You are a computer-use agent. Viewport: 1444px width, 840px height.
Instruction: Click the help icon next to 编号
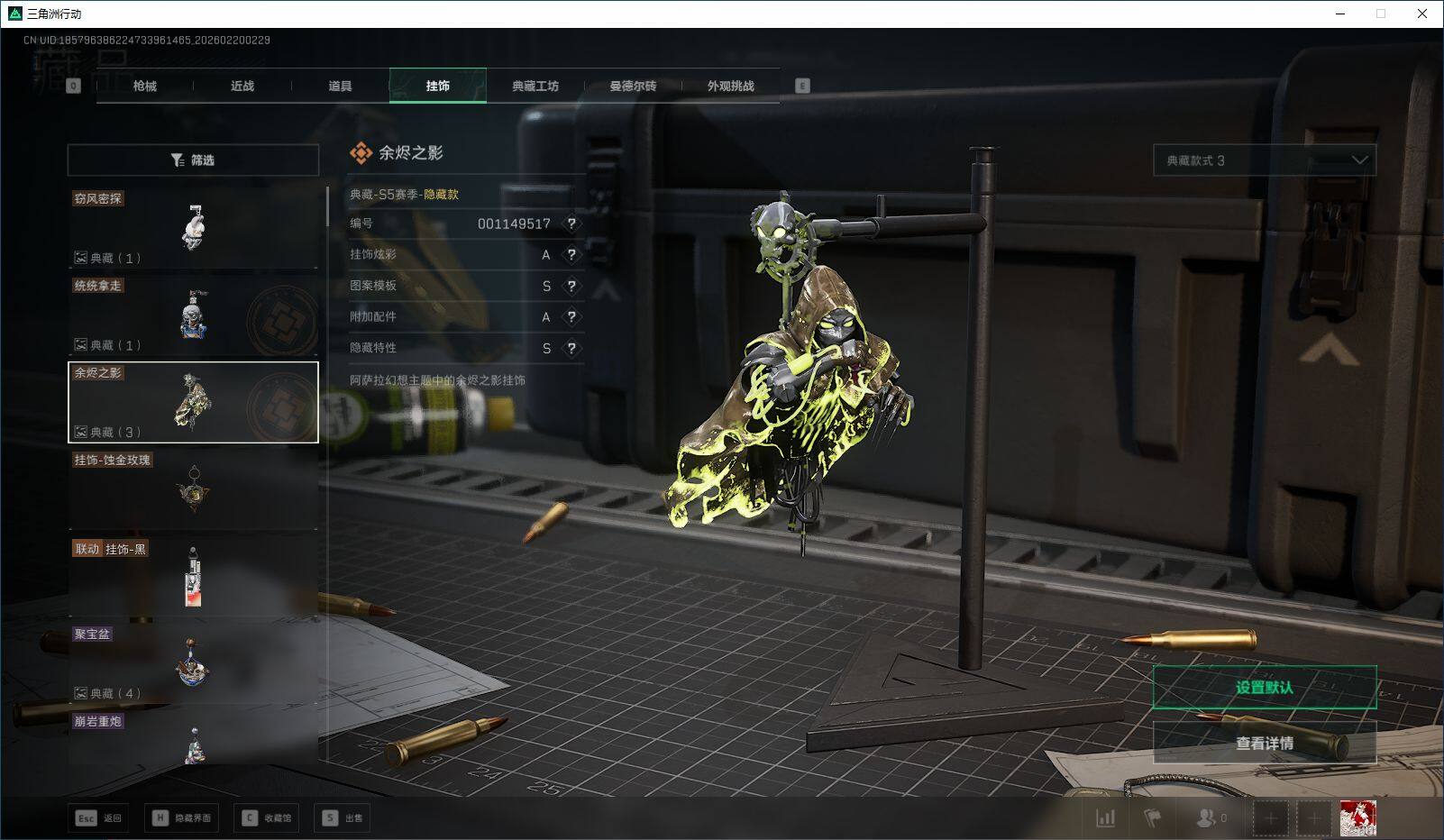click(x=571, y=224)
